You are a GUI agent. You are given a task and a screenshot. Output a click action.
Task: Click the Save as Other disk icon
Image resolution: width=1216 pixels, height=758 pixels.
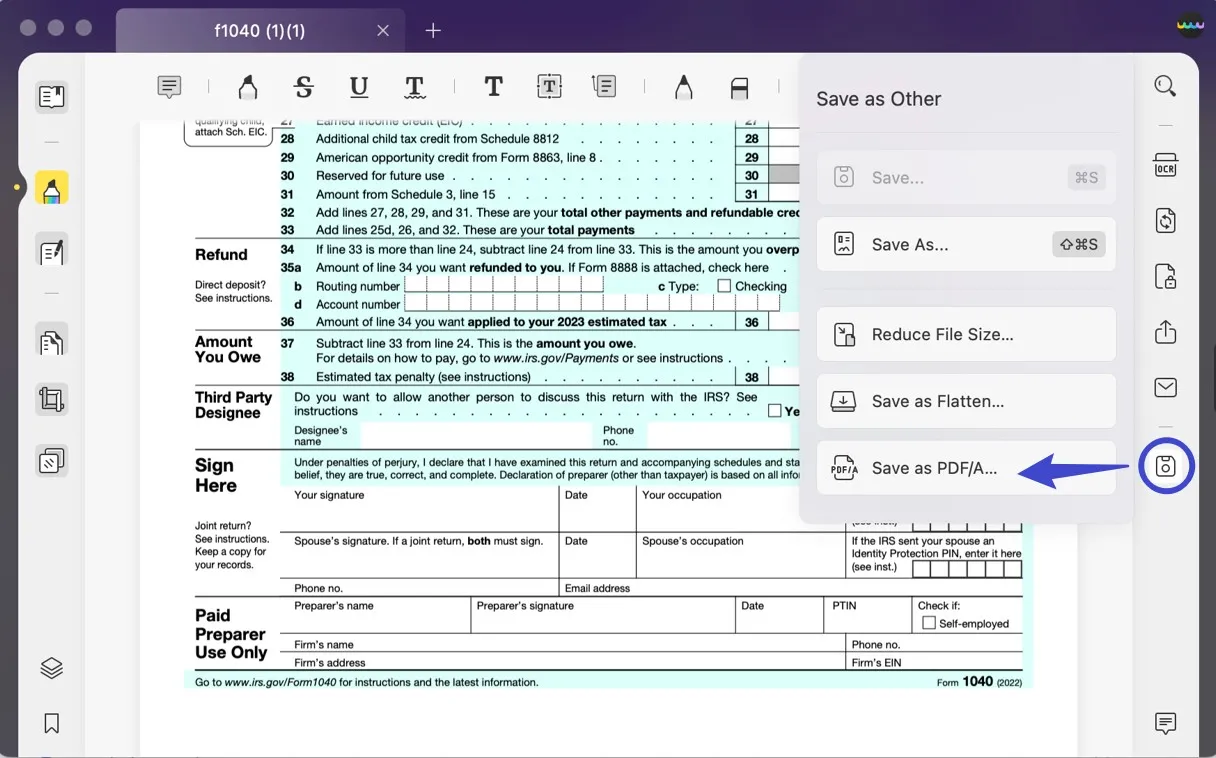(1165, 466)
